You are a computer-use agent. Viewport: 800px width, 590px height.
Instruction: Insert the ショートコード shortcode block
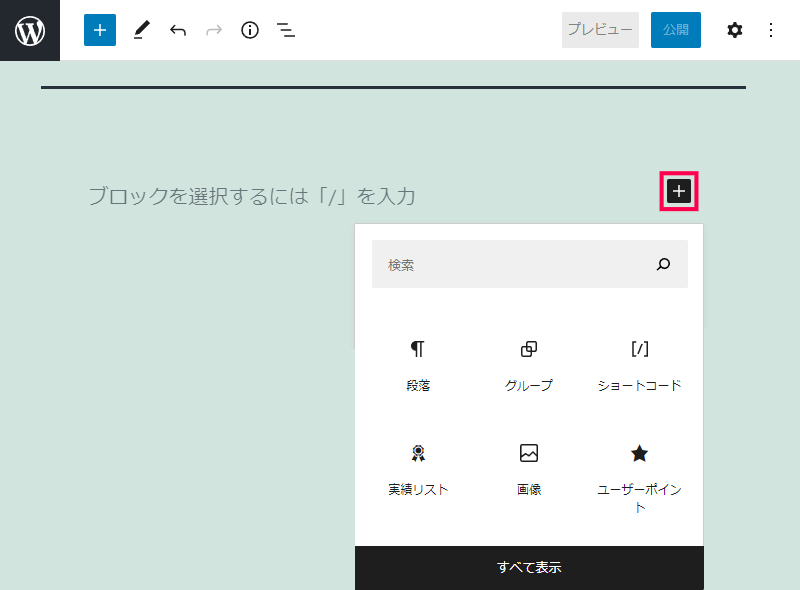coord(639,366)
